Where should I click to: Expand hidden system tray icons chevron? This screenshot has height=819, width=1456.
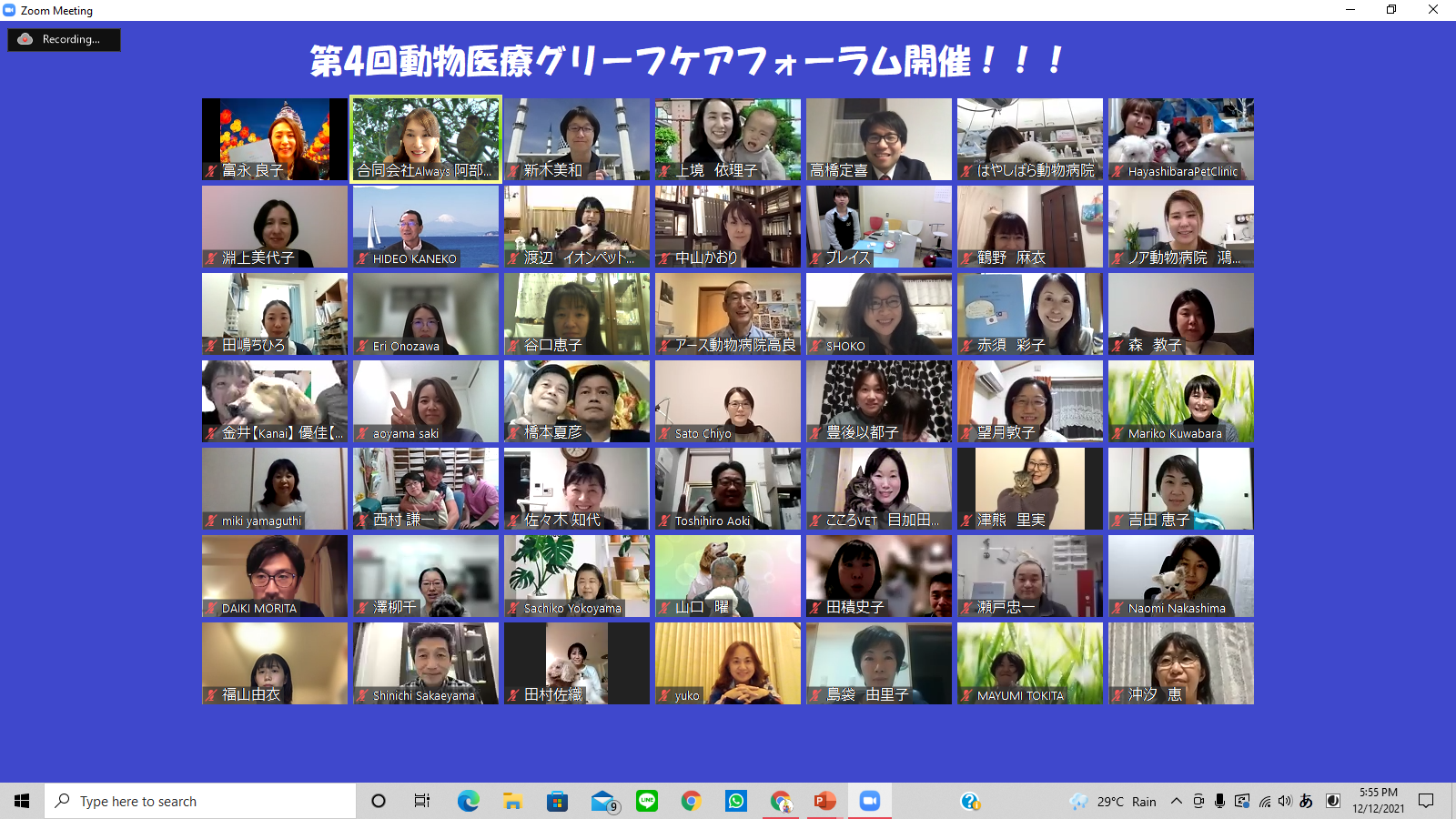point(1176,801)
